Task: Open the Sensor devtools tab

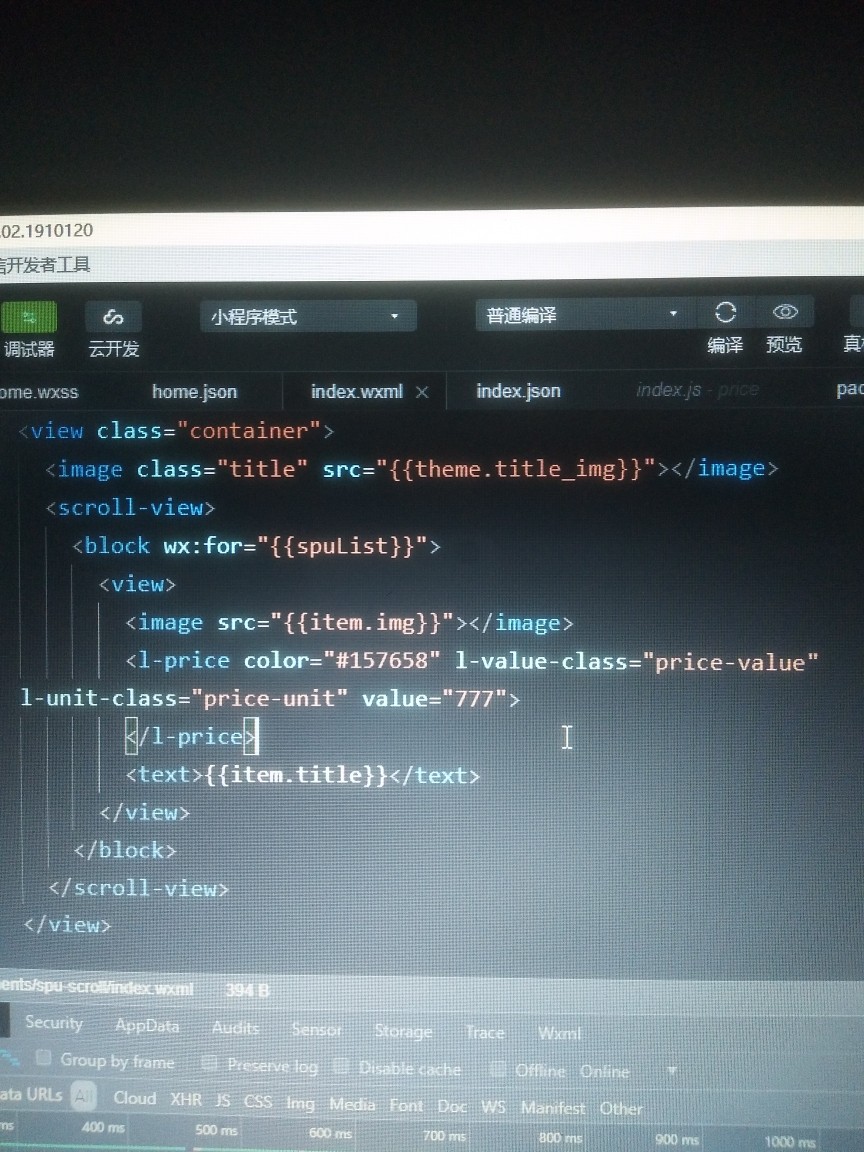Action: (x=317, y=1030)
